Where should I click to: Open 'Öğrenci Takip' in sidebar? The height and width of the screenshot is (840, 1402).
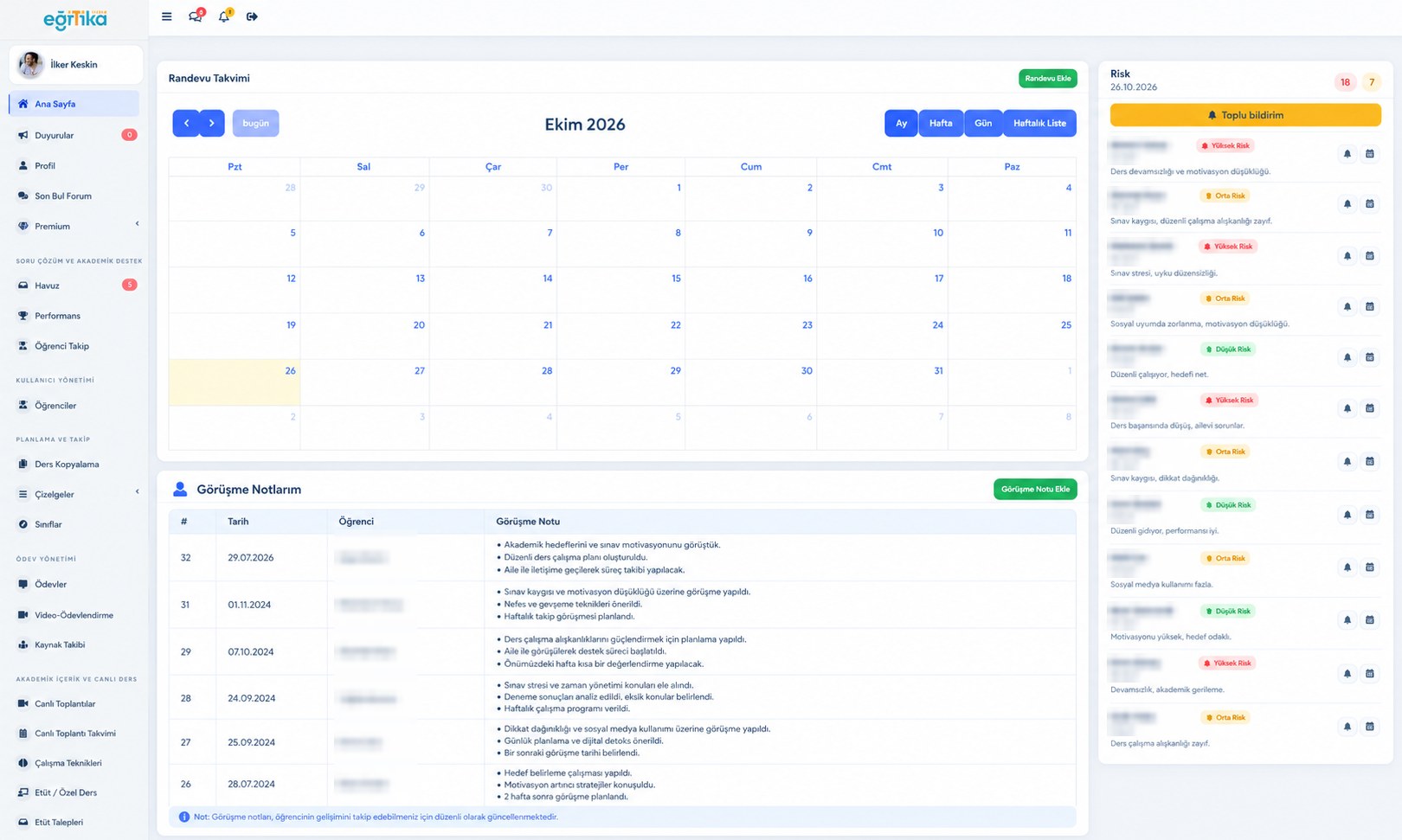click(76, 346)
